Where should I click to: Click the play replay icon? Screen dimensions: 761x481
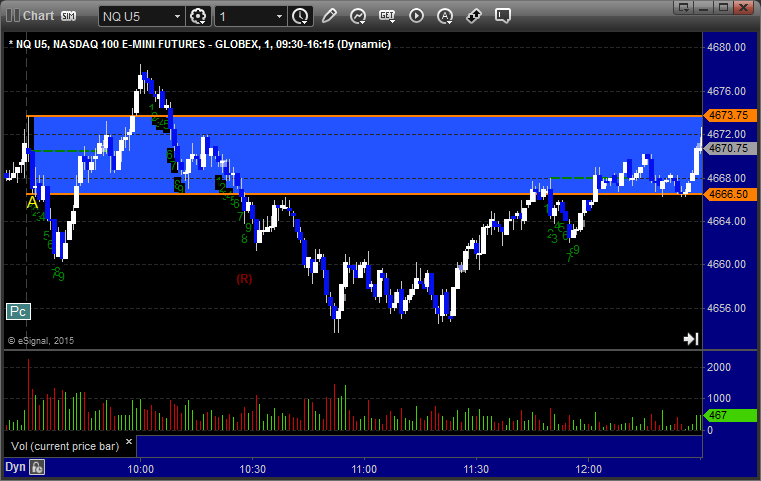(x=416, y=16)
